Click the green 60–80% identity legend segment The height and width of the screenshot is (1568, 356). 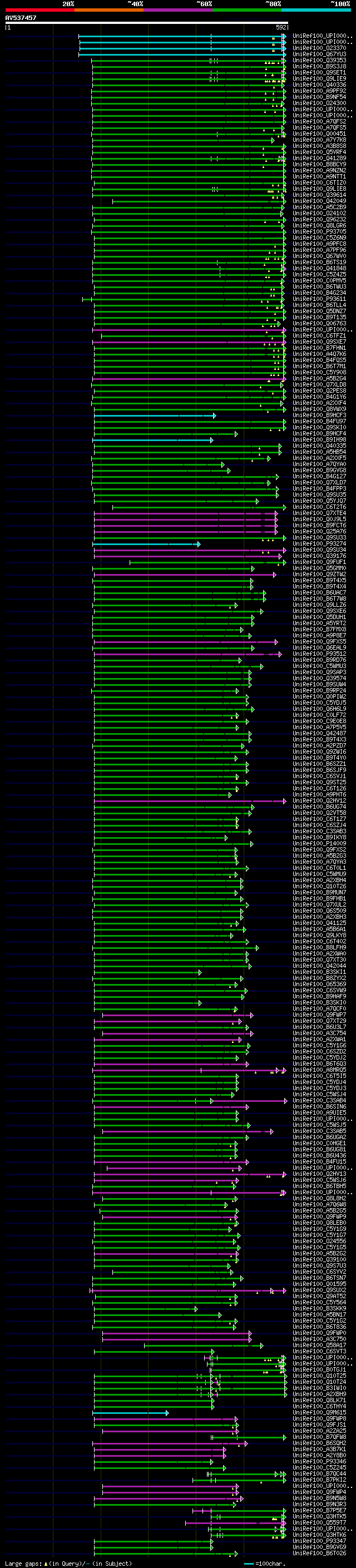(x=247, y=10)
